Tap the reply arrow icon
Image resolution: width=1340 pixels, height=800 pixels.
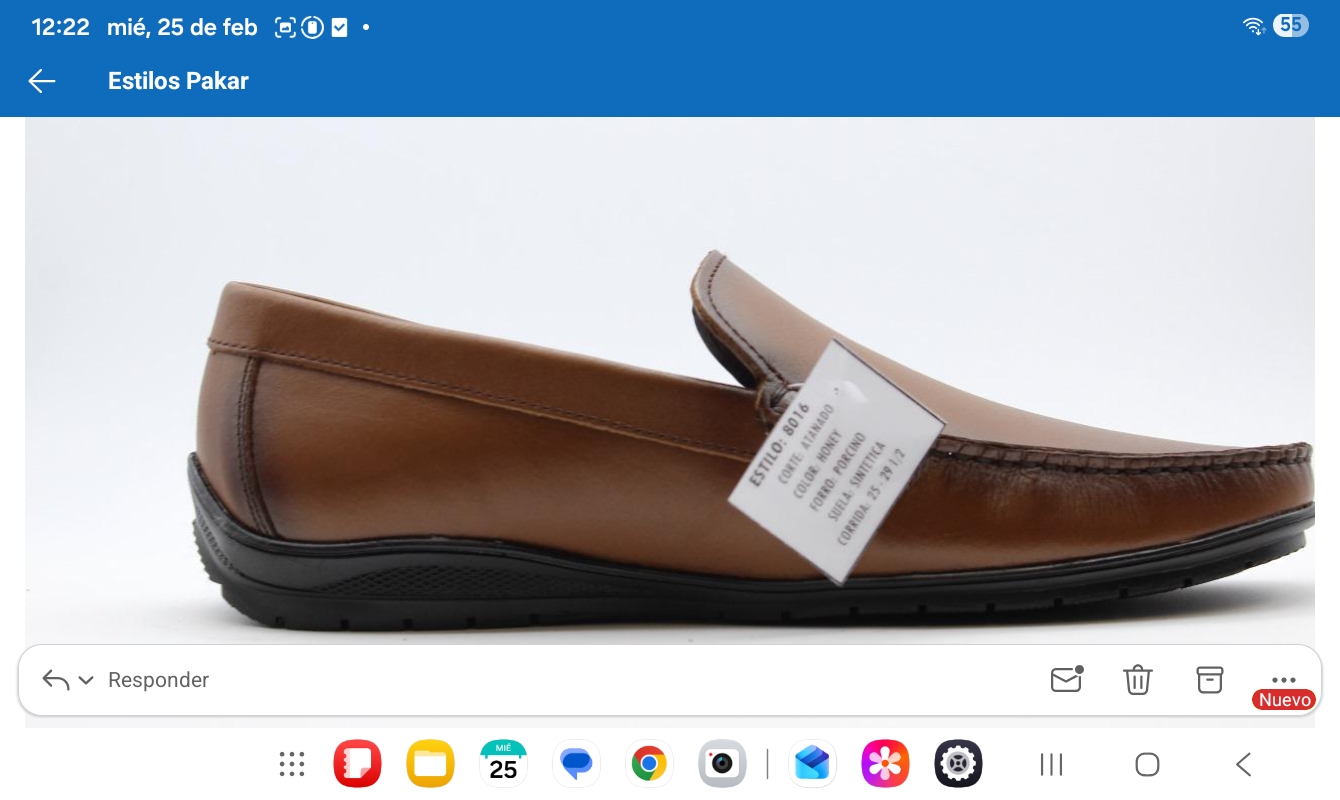pos(56,680)
